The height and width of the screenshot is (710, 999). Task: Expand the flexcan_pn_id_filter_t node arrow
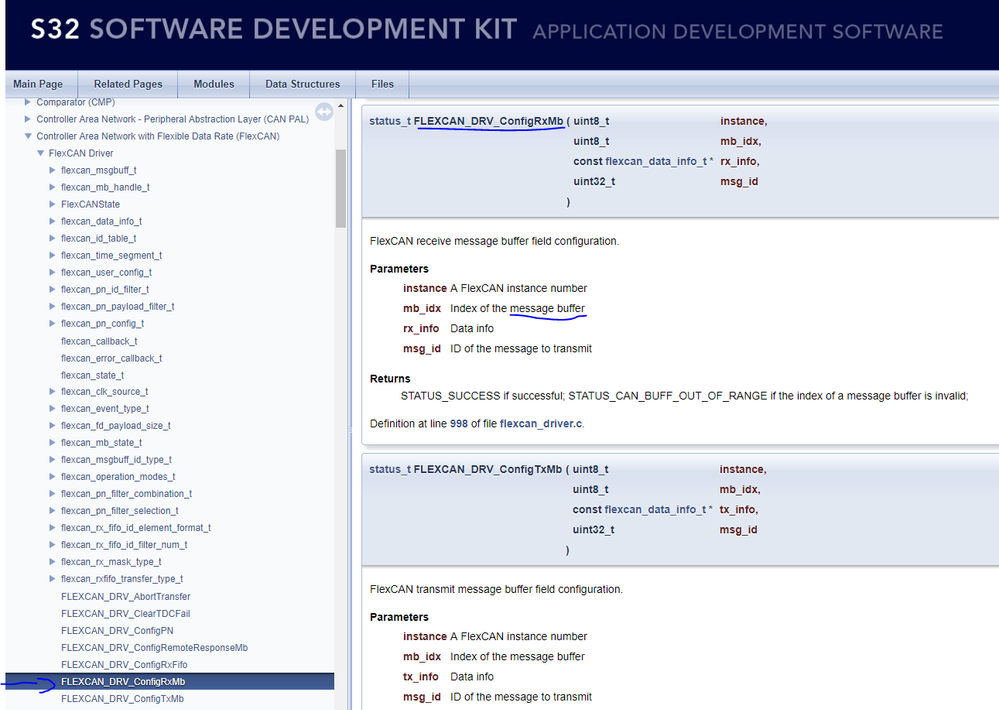pyautogui.click(x=52, y=289)
